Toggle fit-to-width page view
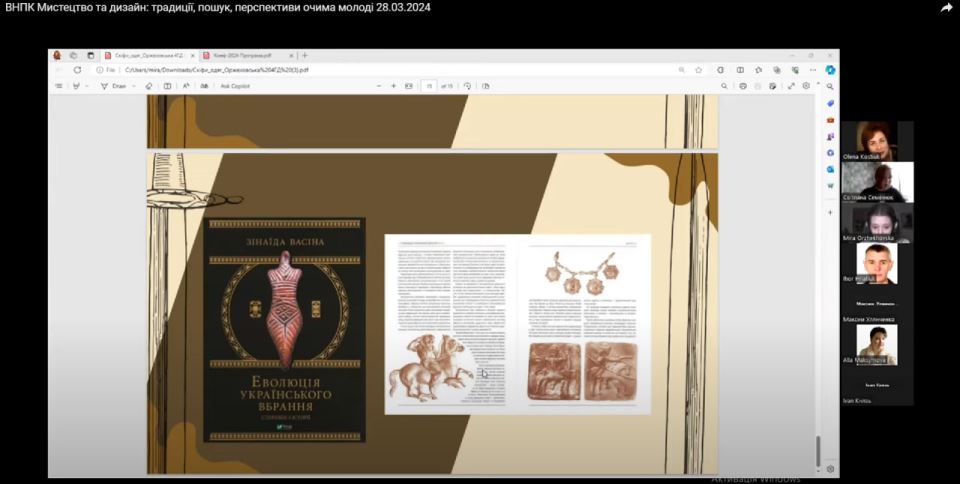The image size is (960, 484). click(408, 86)
